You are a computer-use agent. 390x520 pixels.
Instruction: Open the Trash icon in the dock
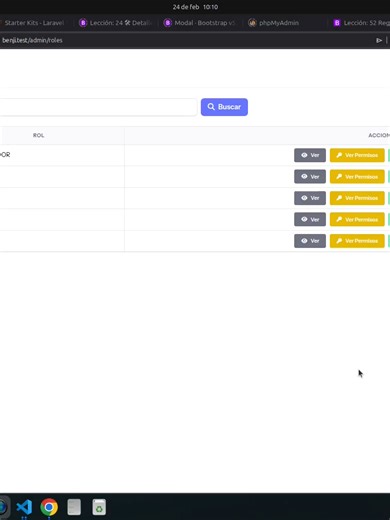point(99,507)
